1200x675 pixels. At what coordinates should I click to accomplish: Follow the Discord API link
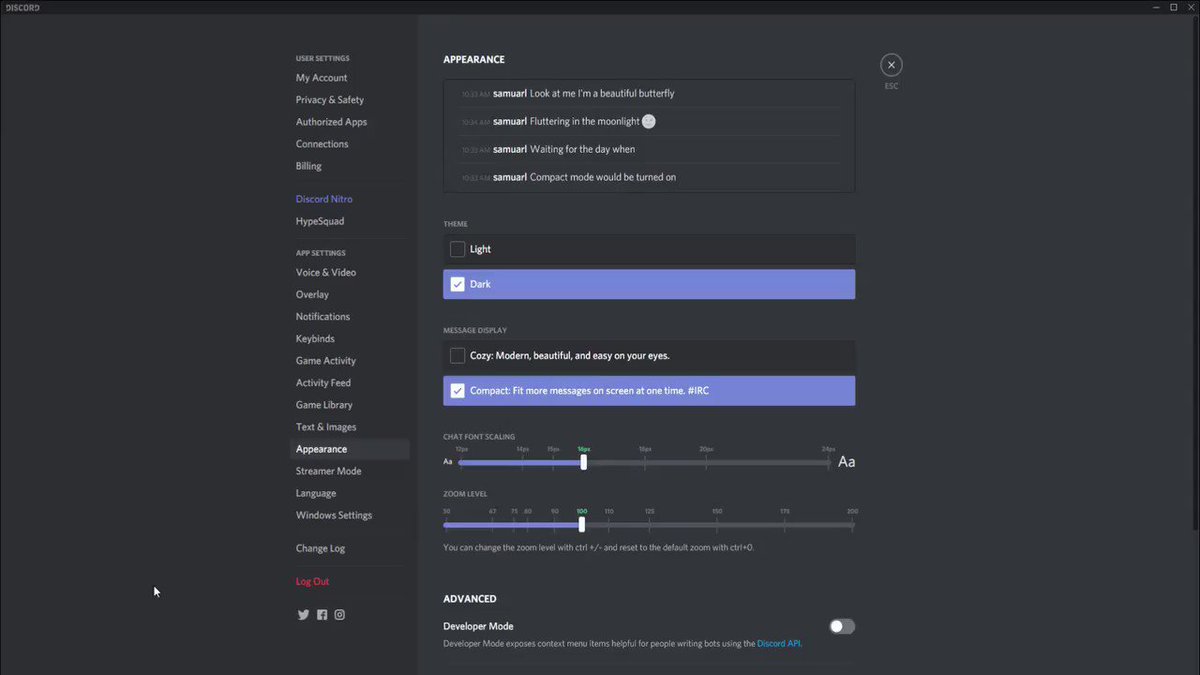tap(779, 644)
